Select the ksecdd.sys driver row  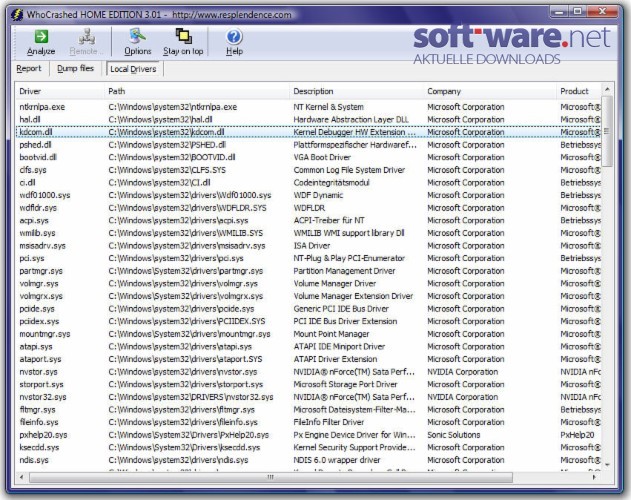308,448
